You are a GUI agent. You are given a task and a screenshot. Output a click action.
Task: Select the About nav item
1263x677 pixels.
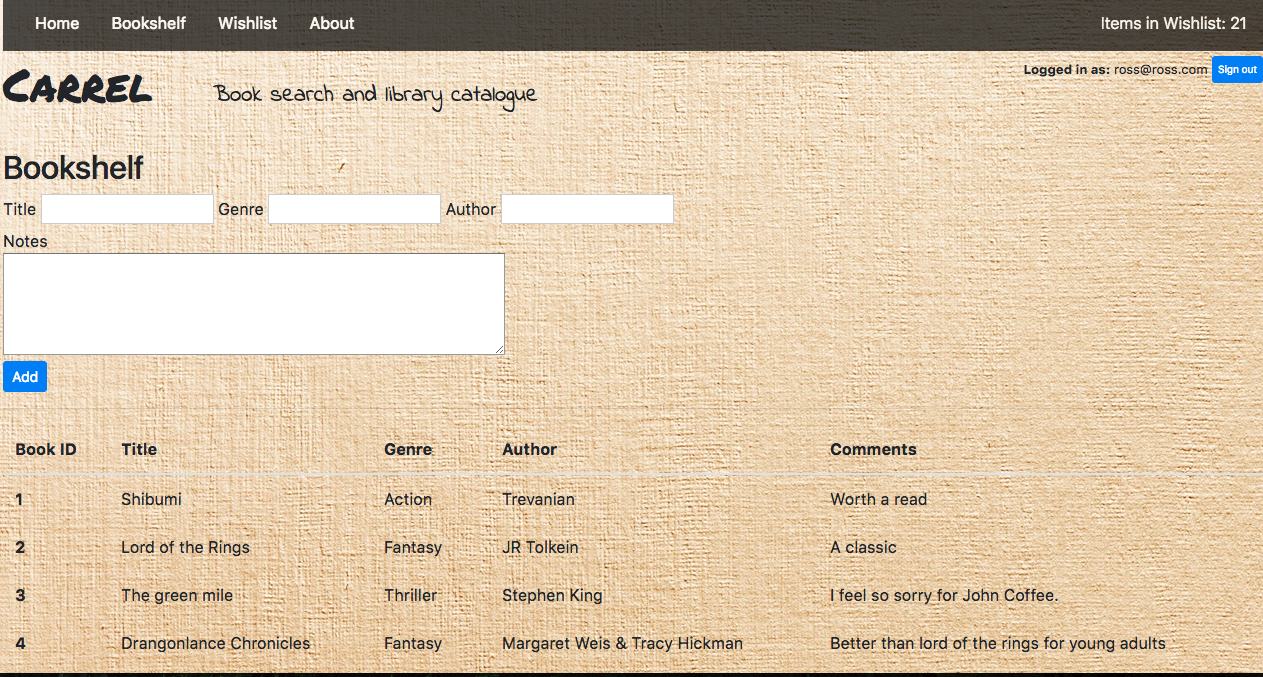click(x=331, y=23)
